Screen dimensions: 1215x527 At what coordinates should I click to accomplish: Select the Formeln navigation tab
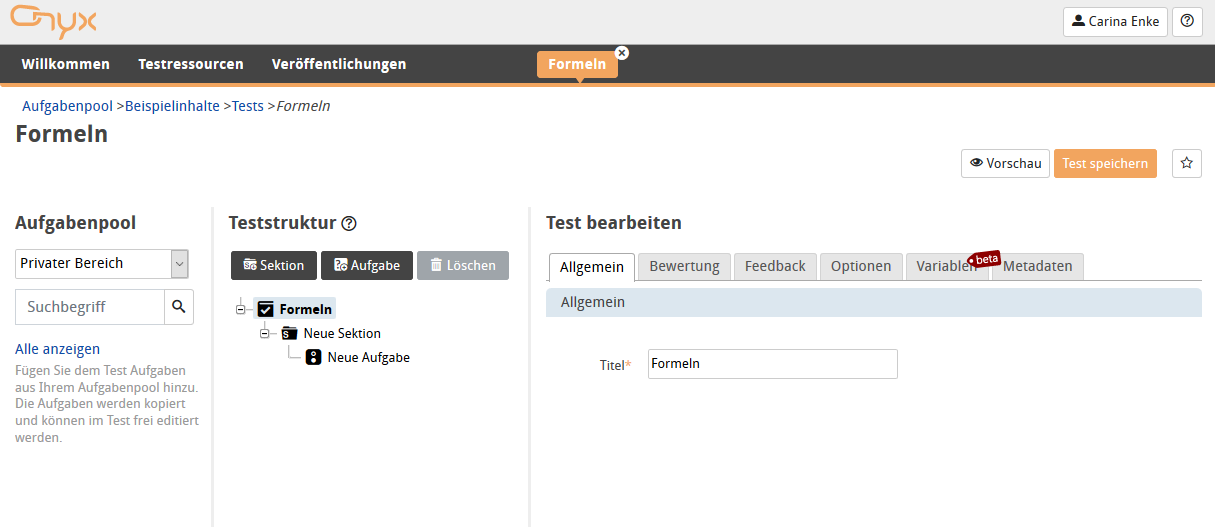pos(577,64)
